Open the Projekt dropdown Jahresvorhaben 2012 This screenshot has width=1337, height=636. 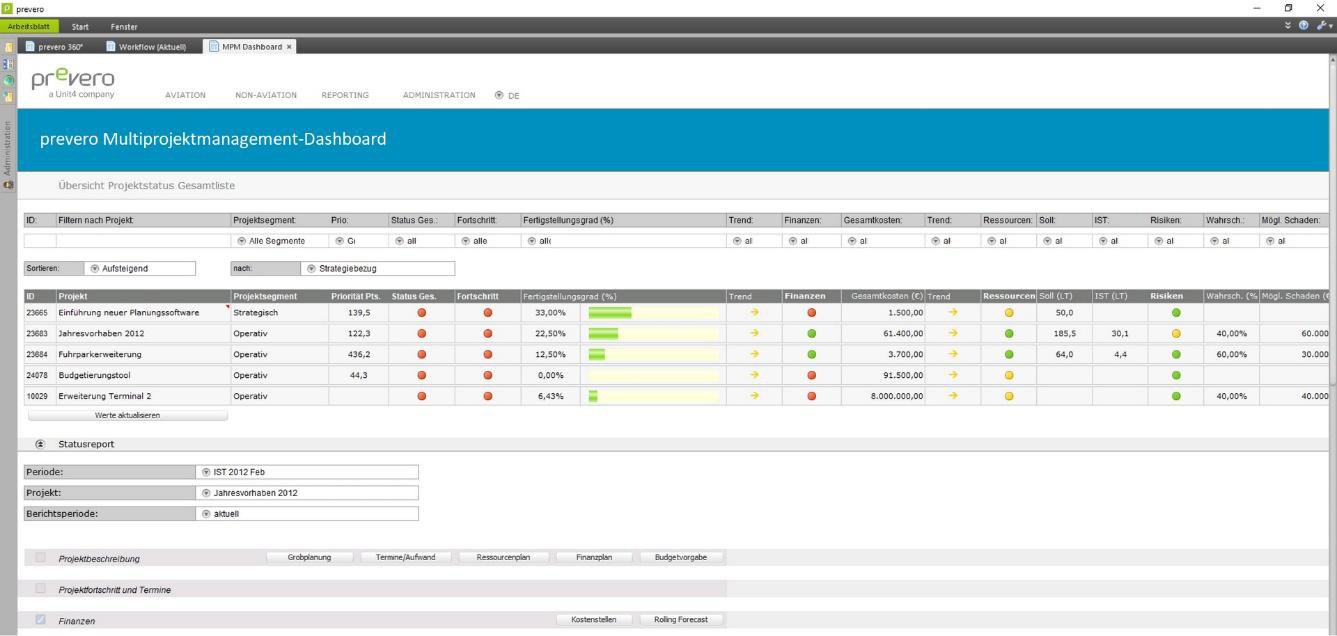pyautogui.click(x=307, y=492)
